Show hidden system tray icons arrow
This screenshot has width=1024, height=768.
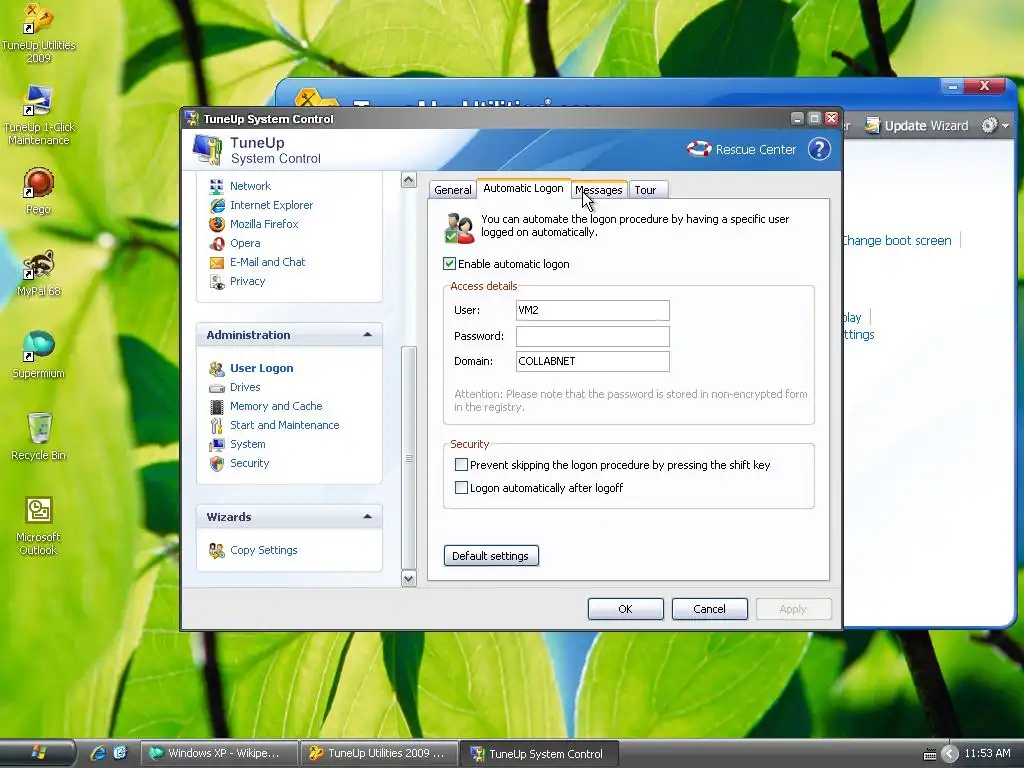(950, 754)
